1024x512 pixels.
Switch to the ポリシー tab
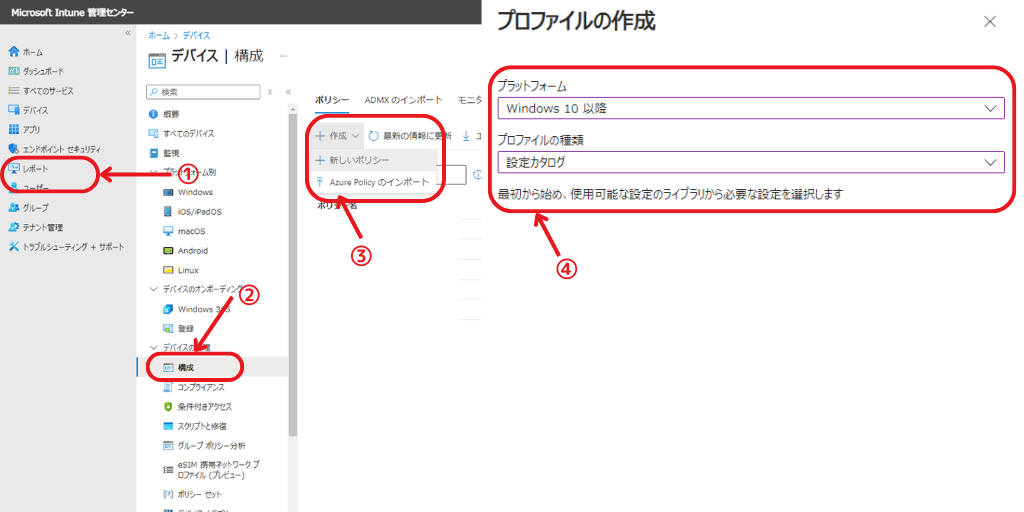pyautogui.click(x=331, y=100)
